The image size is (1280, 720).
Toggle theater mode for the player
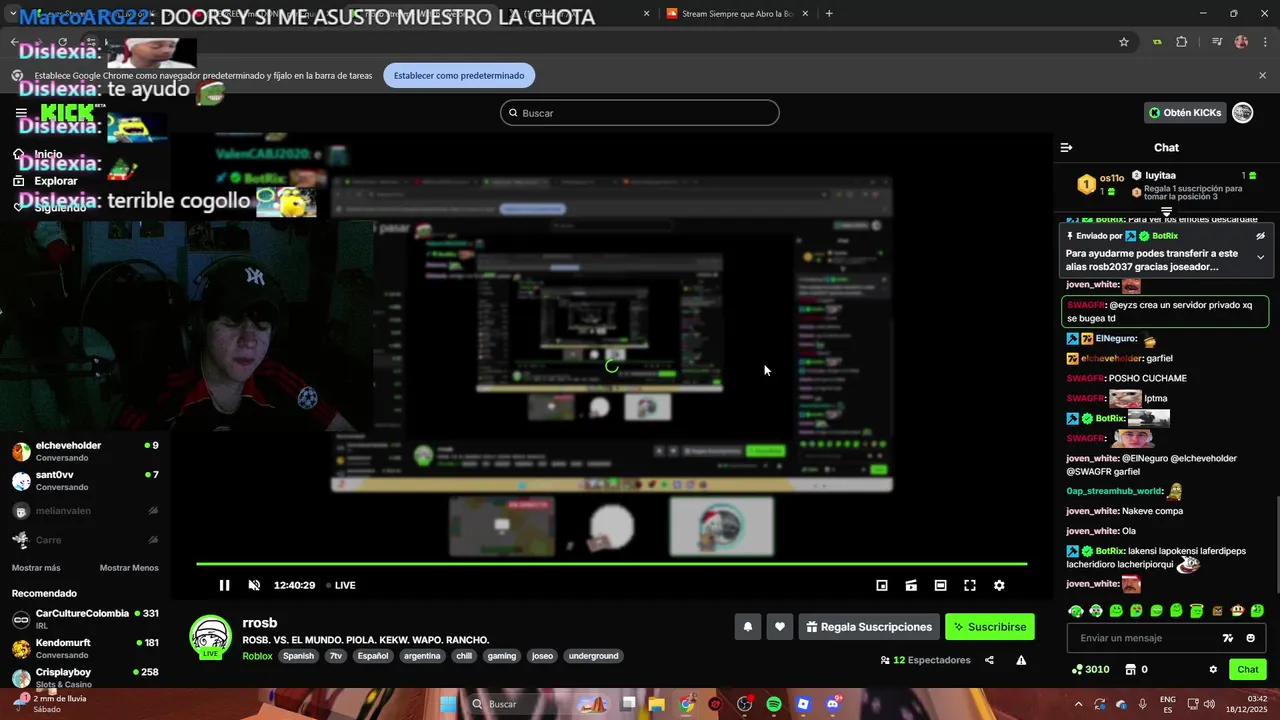pos(940,585)
